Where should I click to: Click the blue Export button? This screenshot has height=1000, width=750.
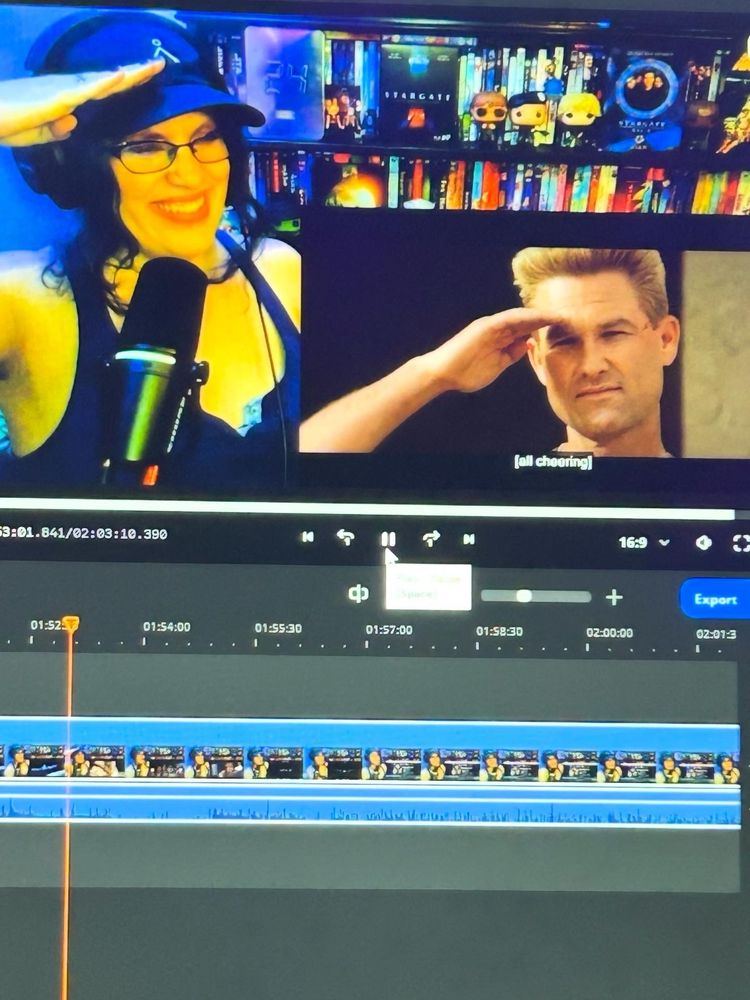(x=715, y=599)
